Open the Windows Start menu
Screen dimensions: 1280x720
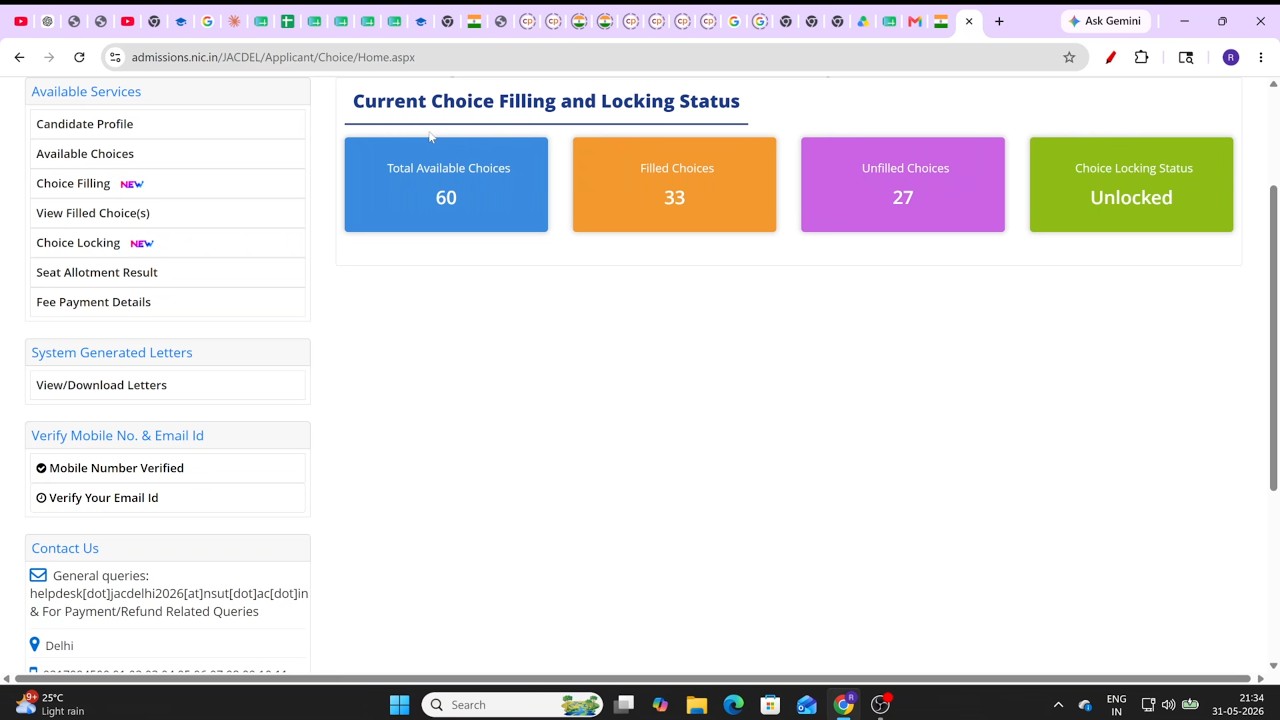pos(399,705)
